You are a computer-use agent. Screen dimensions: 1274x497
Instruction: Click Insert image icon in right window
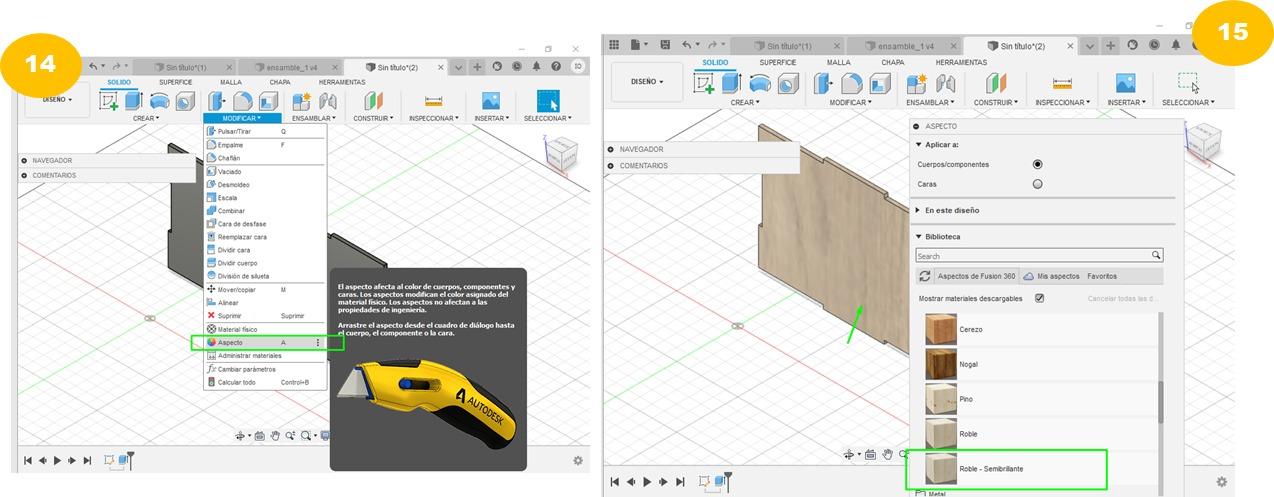(1126, 84)
